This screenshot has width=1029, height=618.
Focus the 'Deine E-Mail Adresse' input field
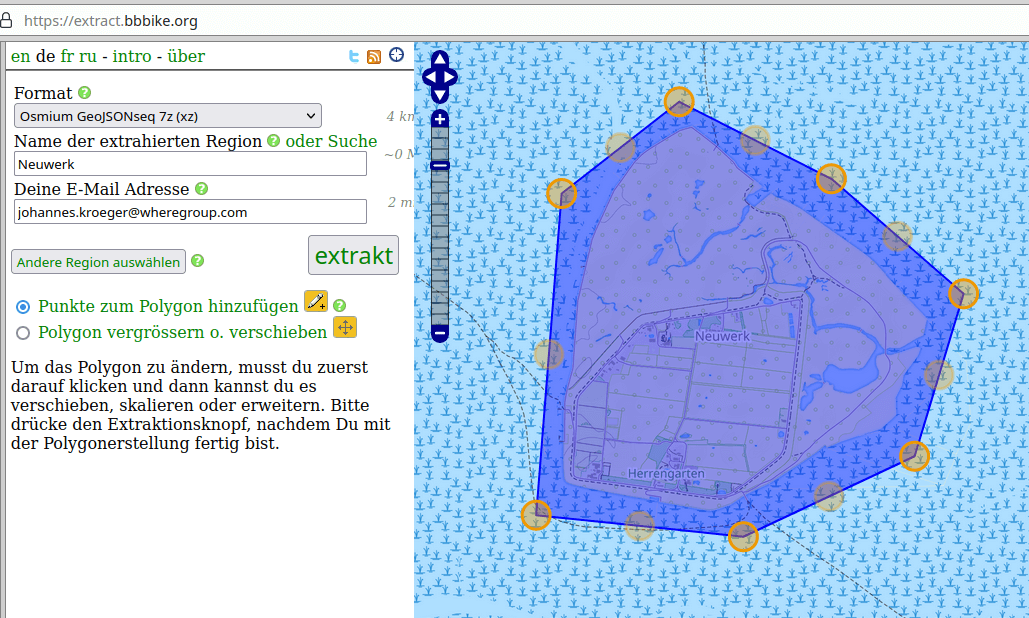click(190, 212)
